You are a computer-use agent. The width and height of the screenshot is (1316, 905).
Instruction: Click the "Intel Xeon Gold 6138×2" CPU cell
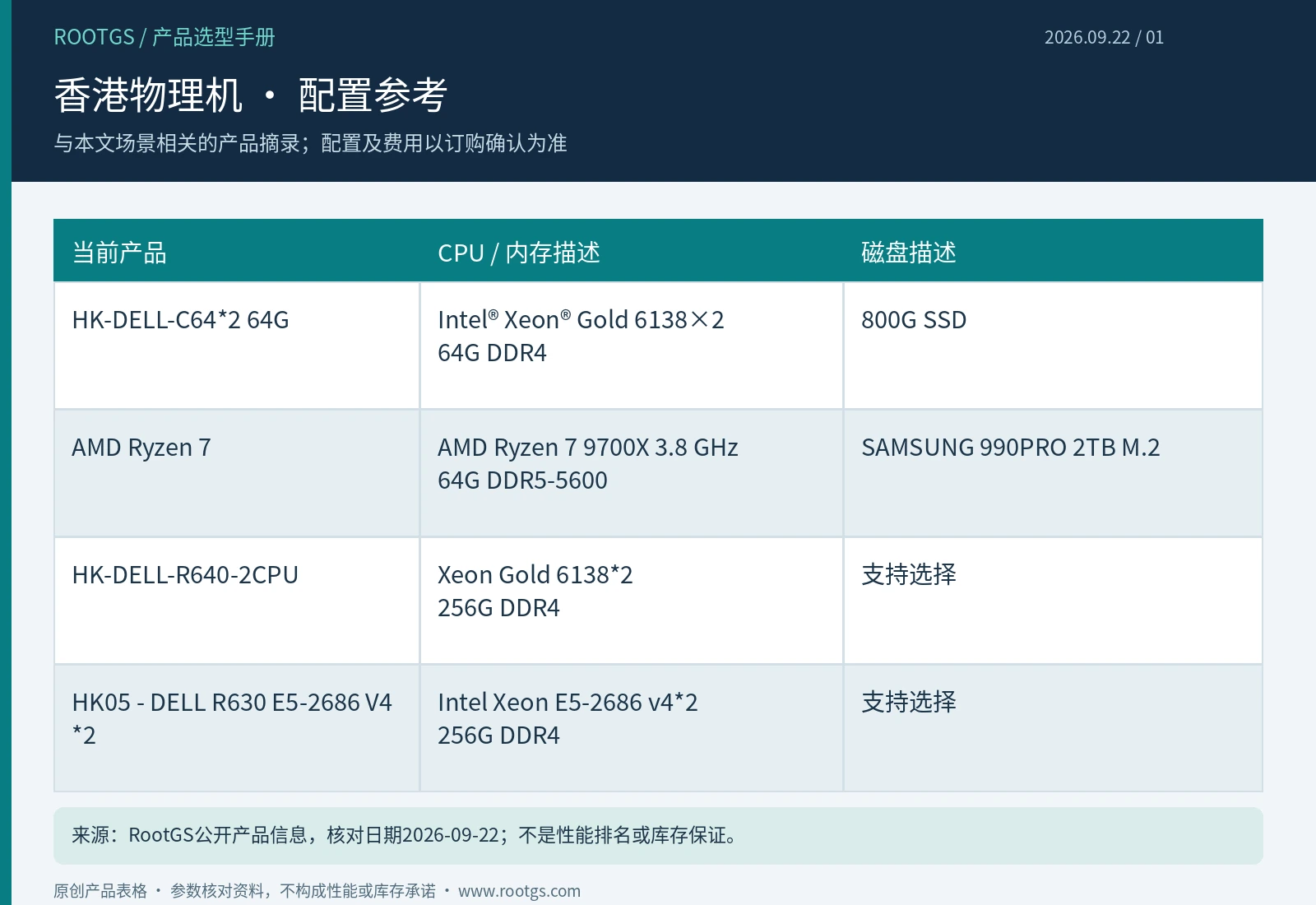click(x=632, y=346)
